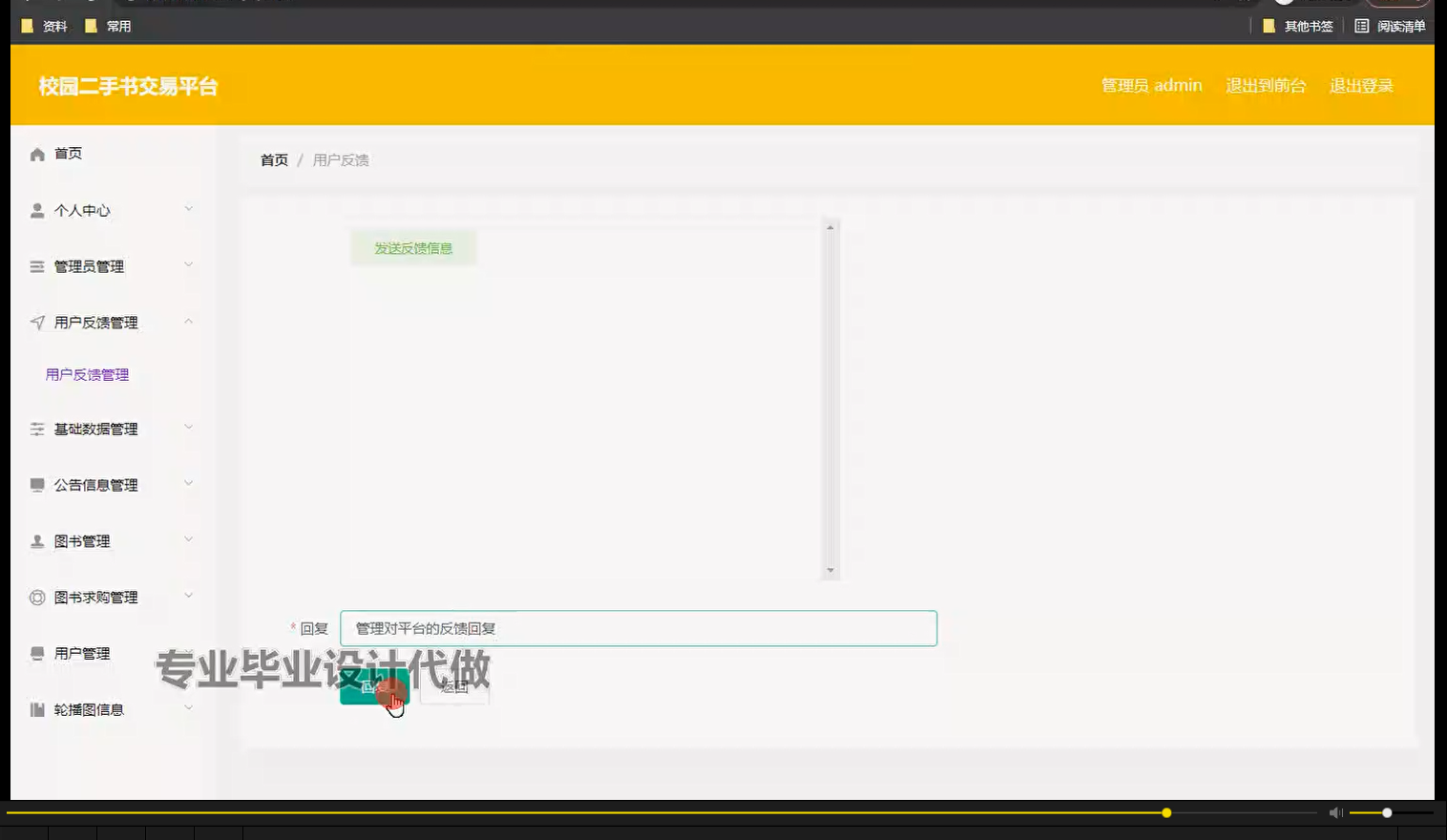The width and height of the screenshot is (1447, 840).
Task: Click the 发送反馈信息 message bubble
Action: pos(413,248)
